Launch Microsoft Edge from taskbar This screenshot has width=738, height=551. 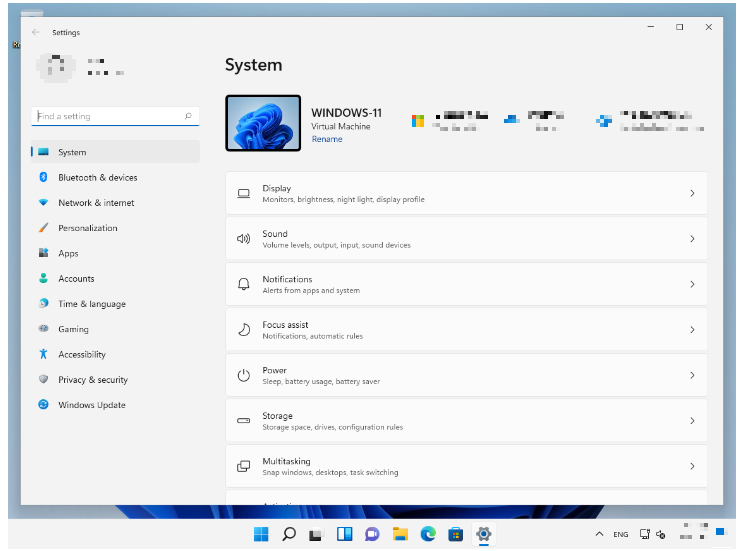(428, 534)
